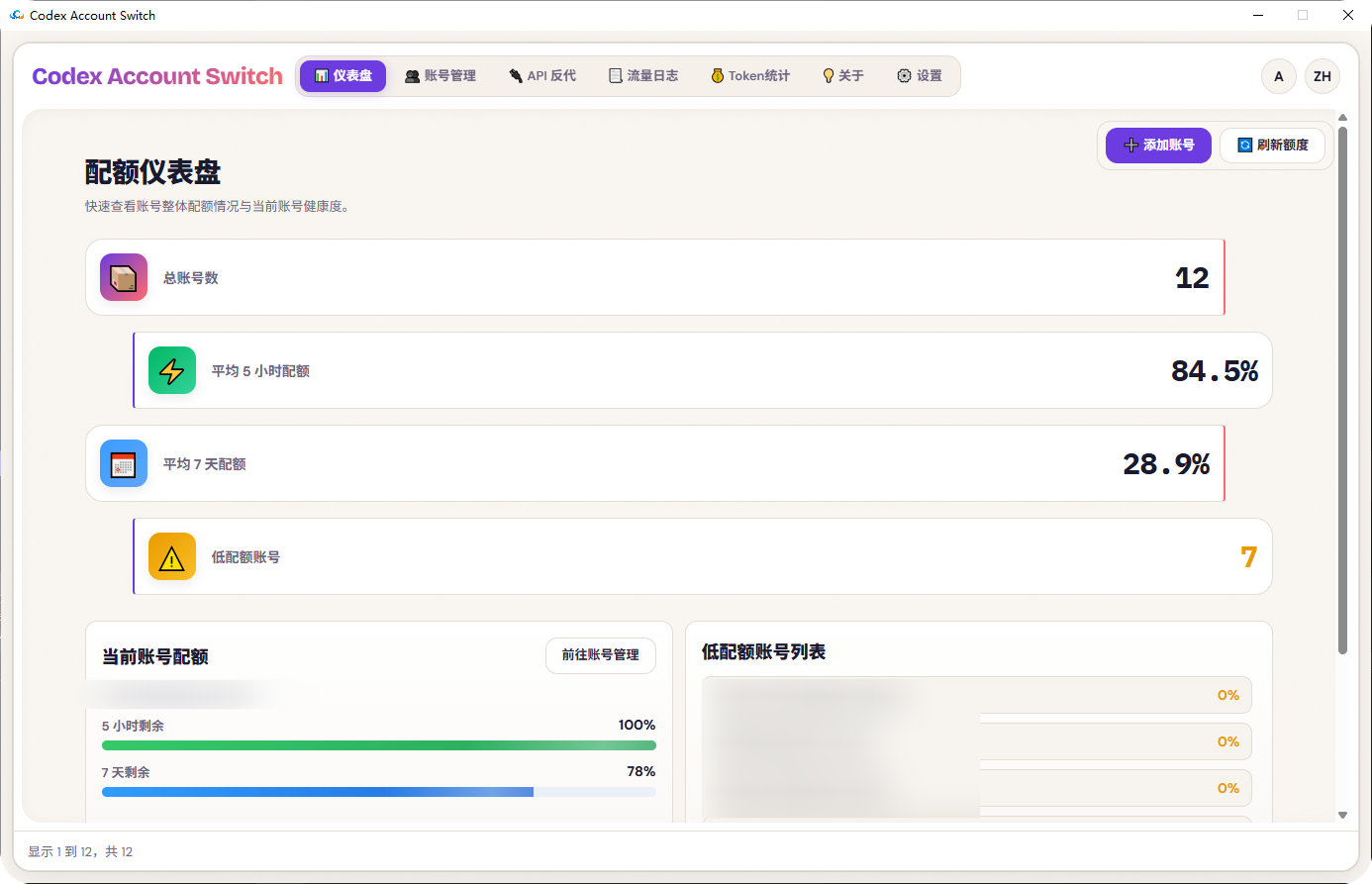Image resolution: width=1372 pixels, height=884 pixels.
Task: Click the chart icon in 仪表盘 tab
Action: coord(322,76)
